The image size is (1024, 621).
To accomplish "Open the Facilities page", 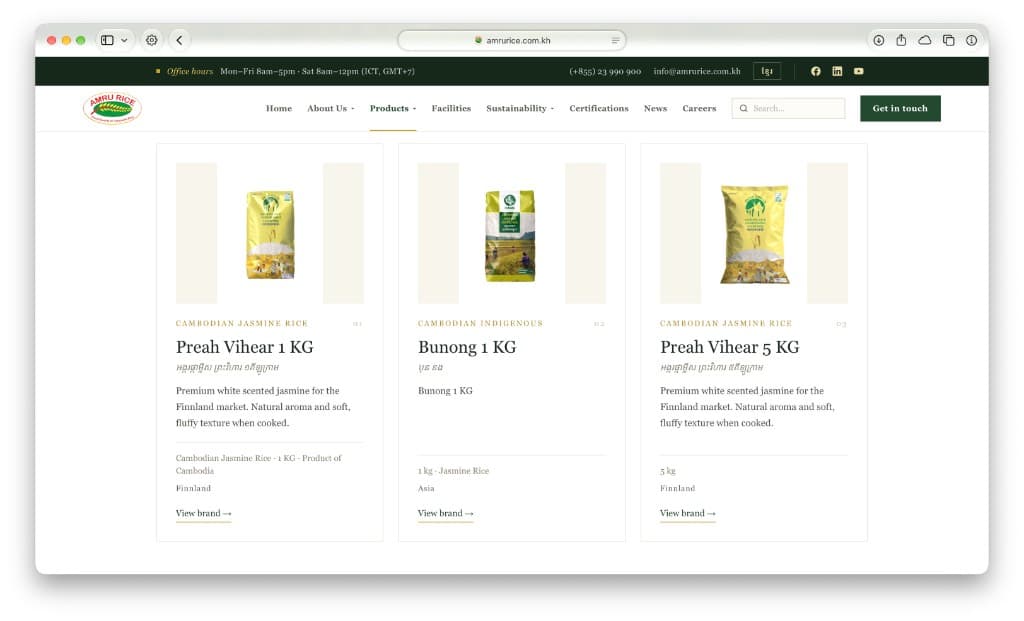I will pyautogui.click(x=451, y=108).
